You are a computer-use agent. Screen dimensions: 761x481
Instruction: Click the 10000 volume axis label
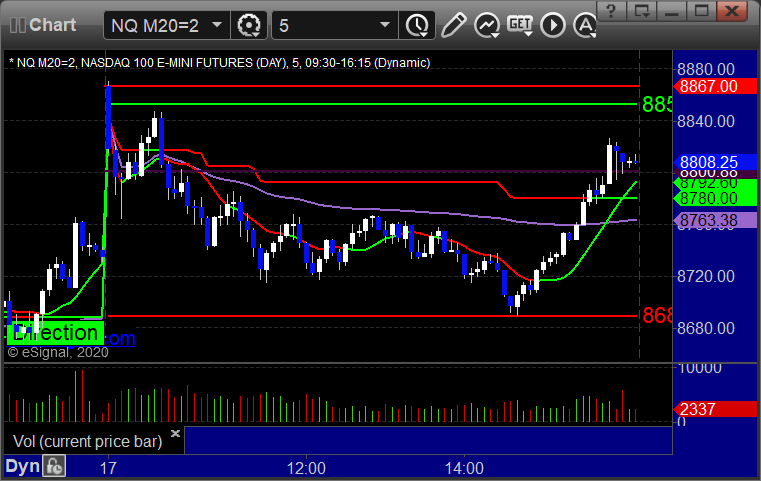[699, 368]
